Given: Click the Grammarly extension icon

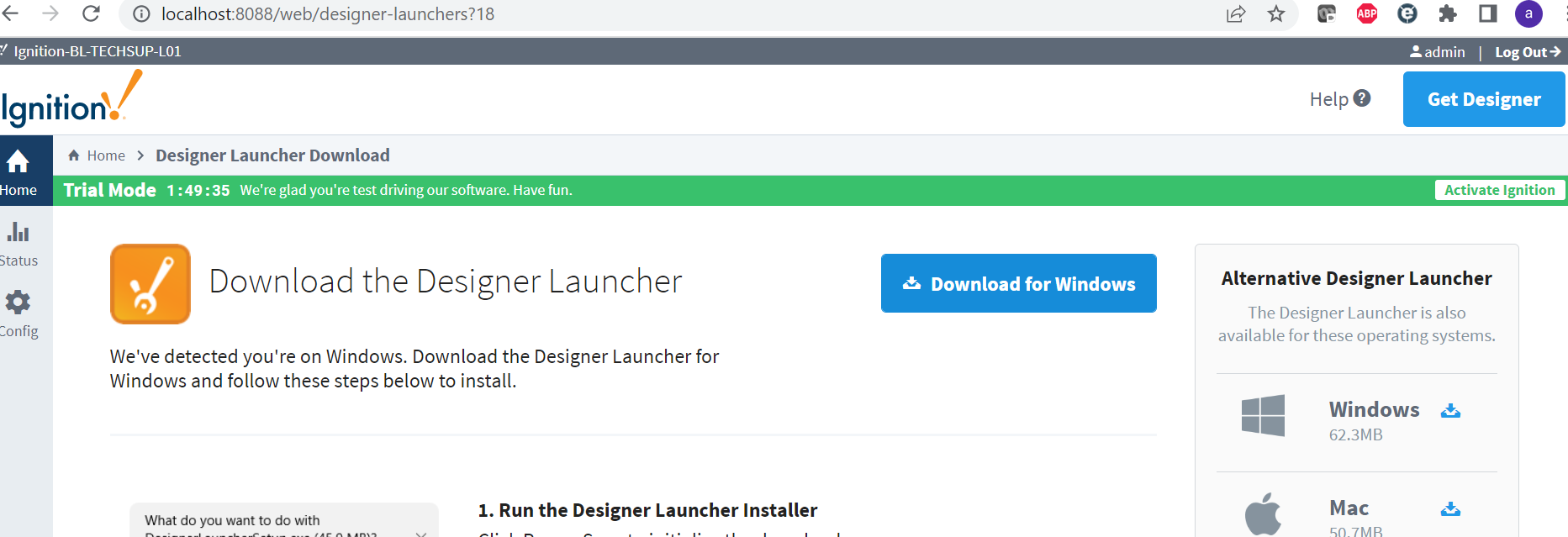Looking at the screenshot, I should pos(1407,13).
